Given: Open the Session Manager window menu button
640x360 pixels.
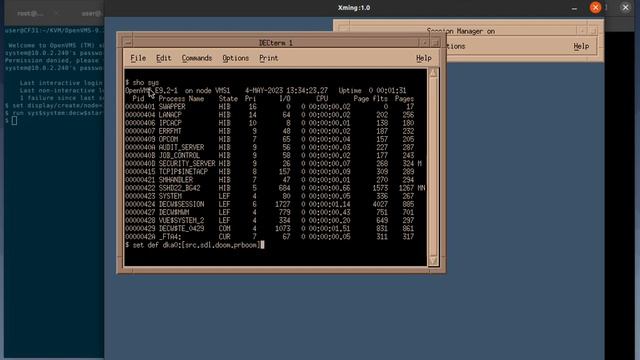Looking at the screenshot, I should [344, 29].
